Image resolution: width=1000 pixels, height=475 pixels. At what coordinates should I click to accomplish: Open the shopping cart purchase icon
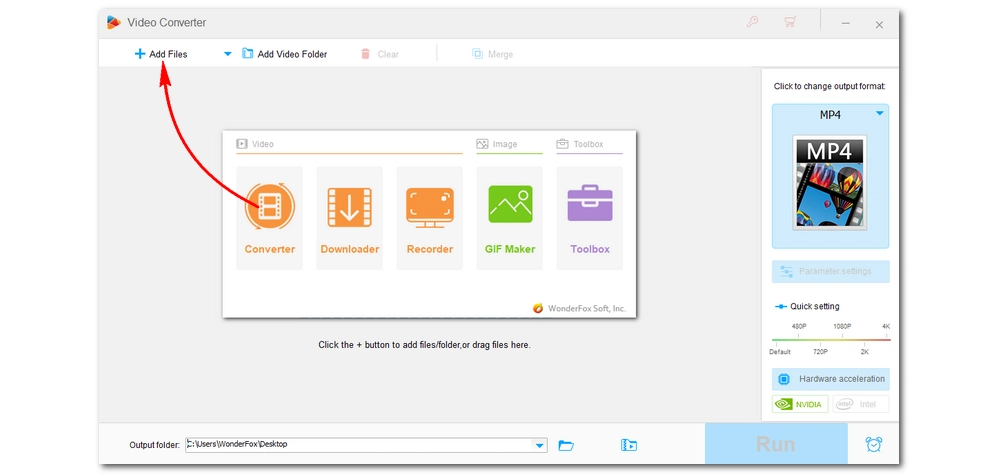click(x=790, y=23)
